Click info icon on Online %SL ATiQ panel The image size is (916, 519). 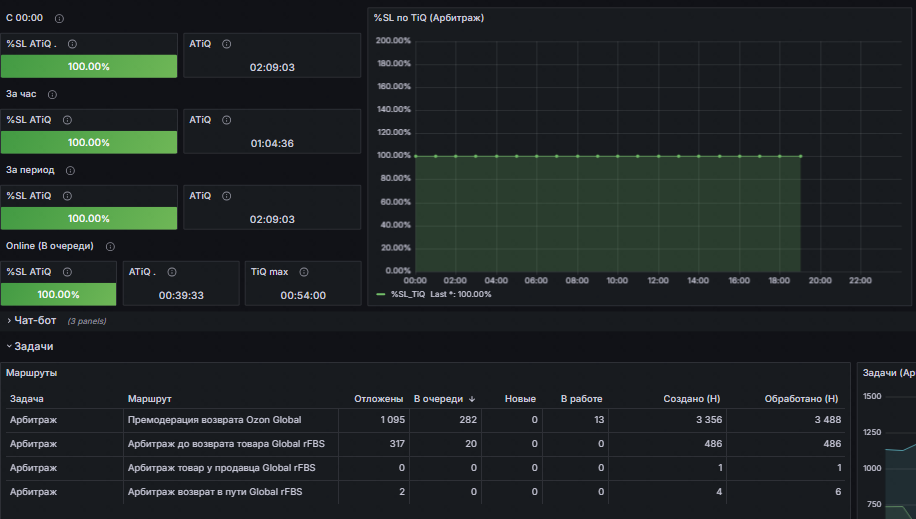coord(67,272)
